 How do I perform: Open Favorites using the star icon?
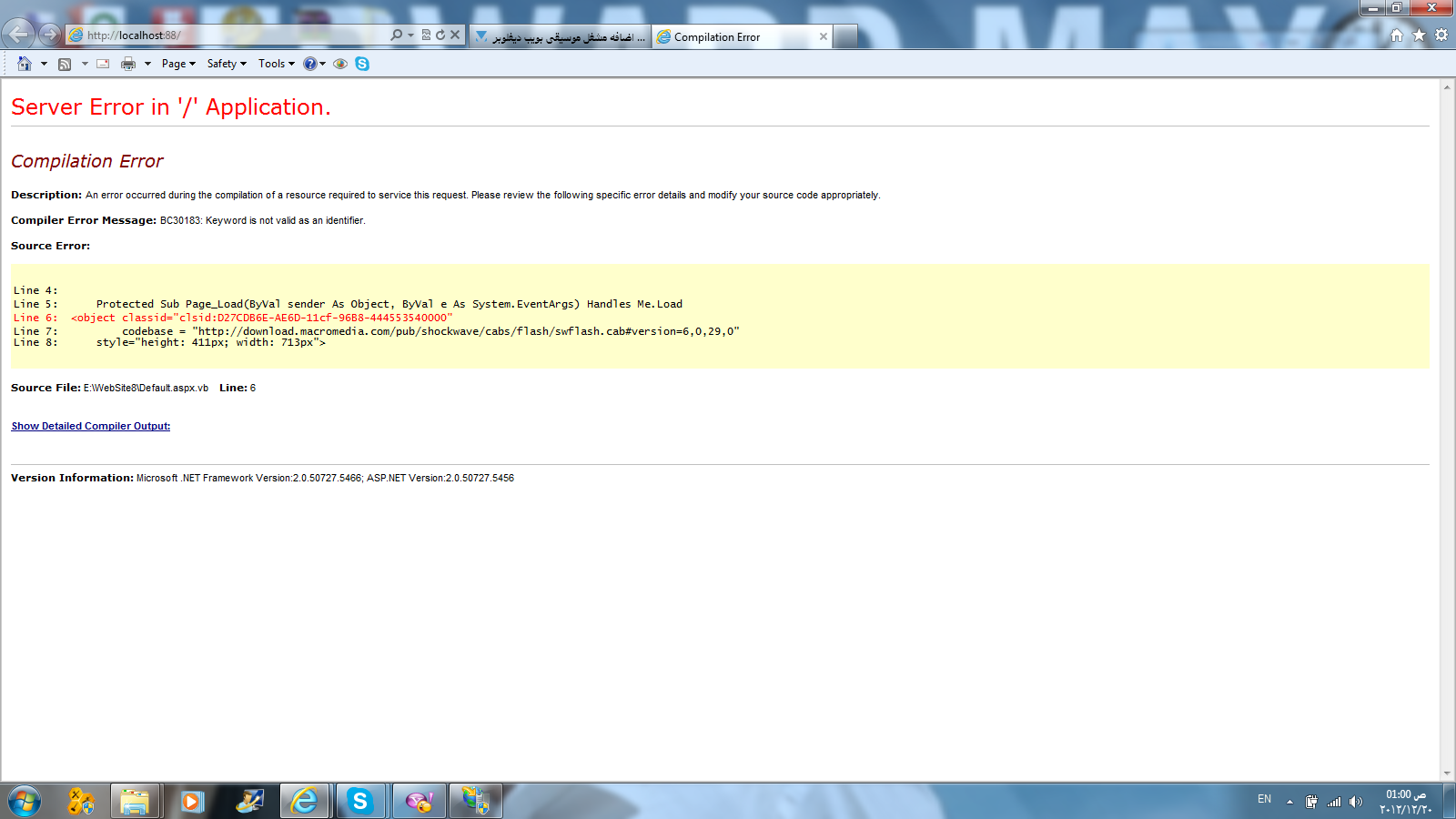point(1419,35)
